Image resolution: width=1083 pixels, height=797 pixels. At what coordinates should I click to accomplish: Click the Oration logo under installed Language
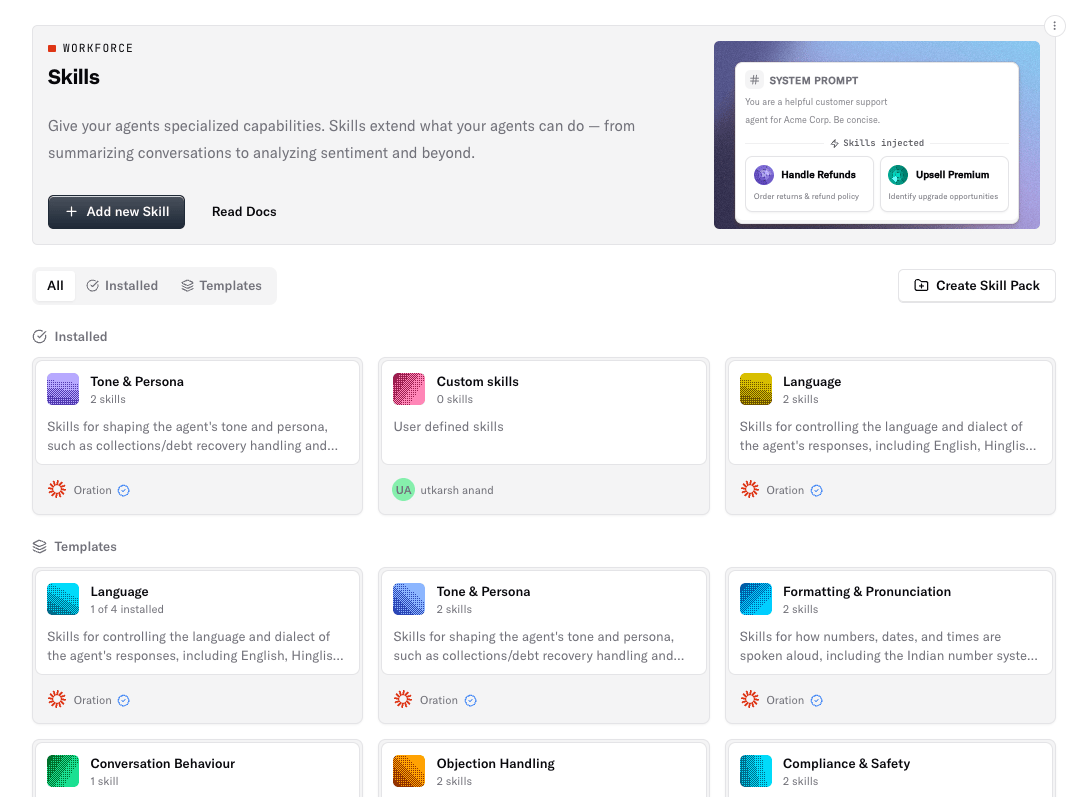[749, 490]
